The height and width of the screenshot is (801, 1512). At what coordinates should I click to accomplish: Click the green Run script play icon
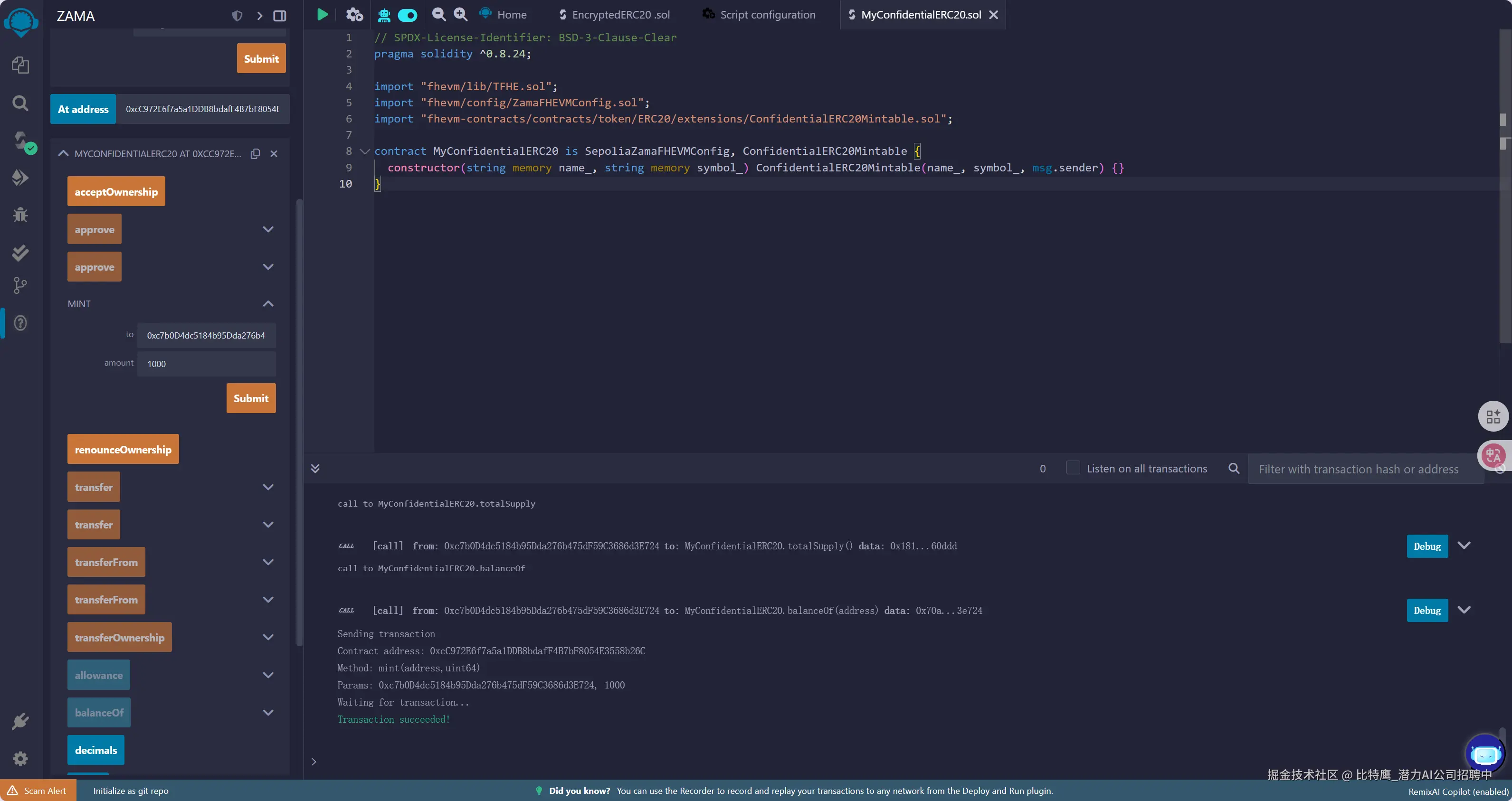322,15
